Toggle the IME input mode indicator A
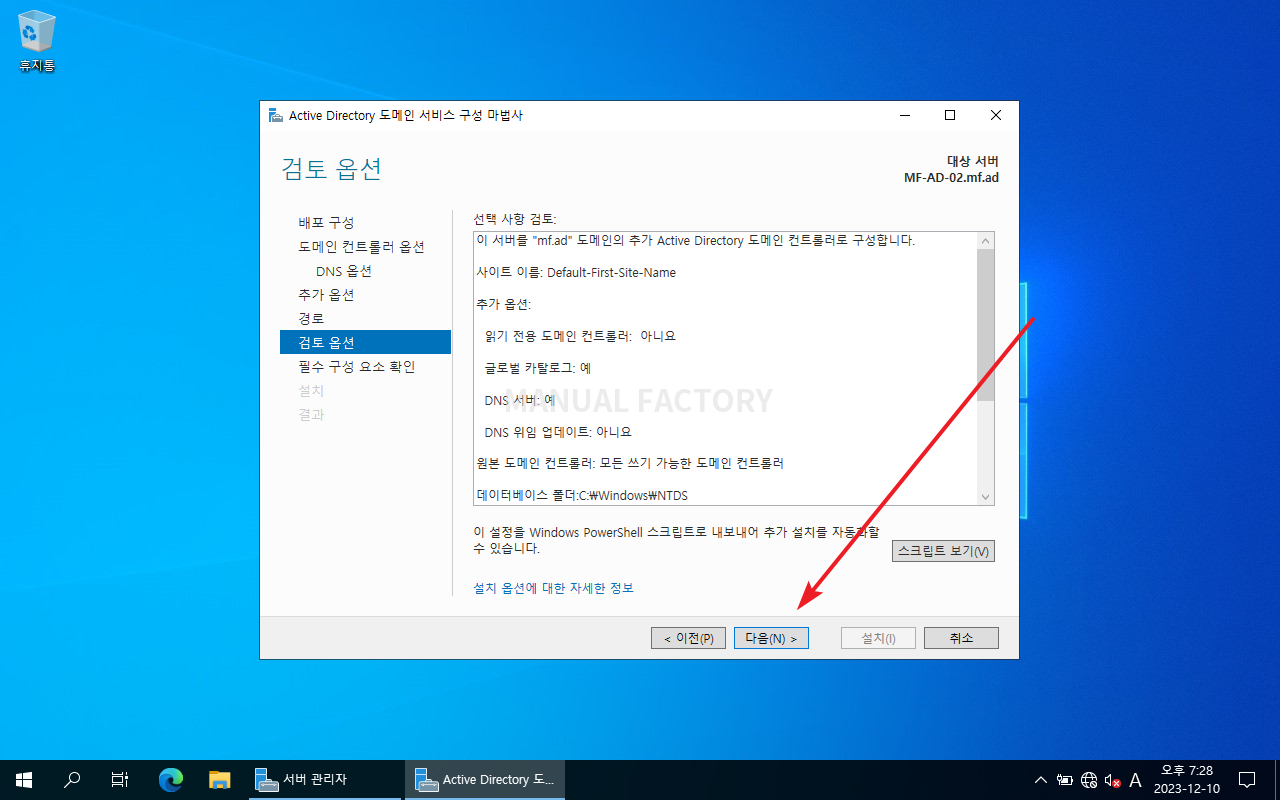Viewport: 1280px width, 800px height. click(1135, 780)
